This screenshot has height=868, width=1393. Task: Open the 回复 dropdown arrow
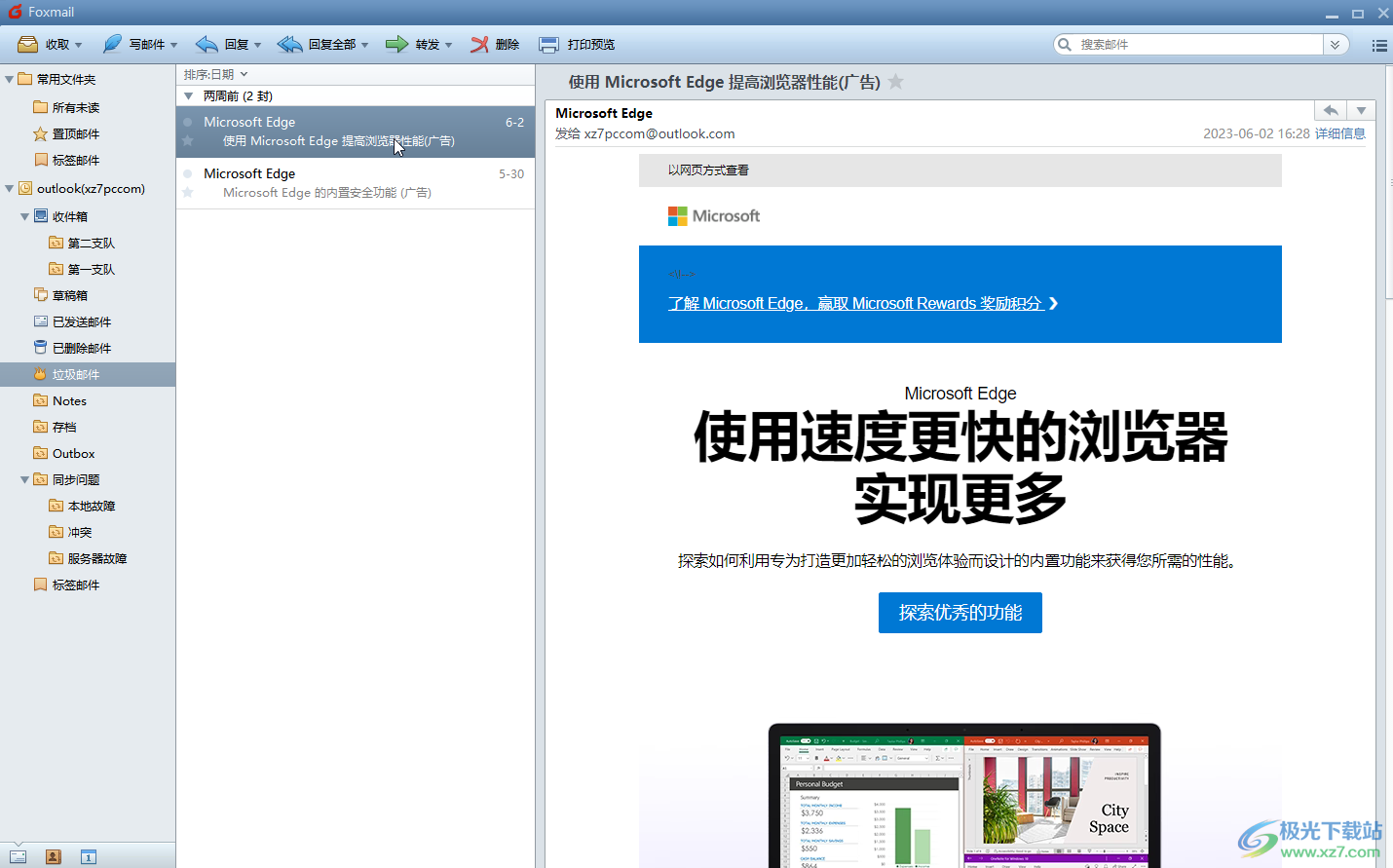pyautogui.click(x=257, y=45)
